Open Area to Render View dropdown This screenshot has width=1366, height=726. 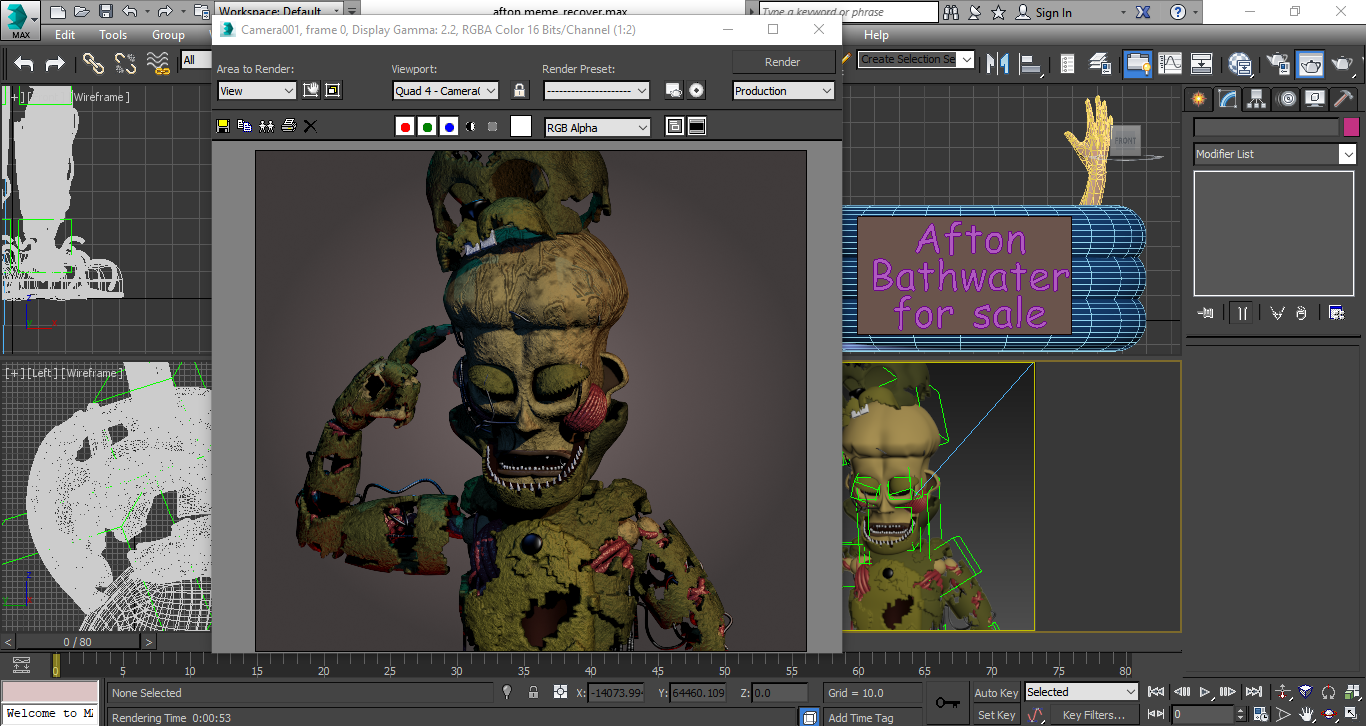pyautogui.click(x=257, y=91)
